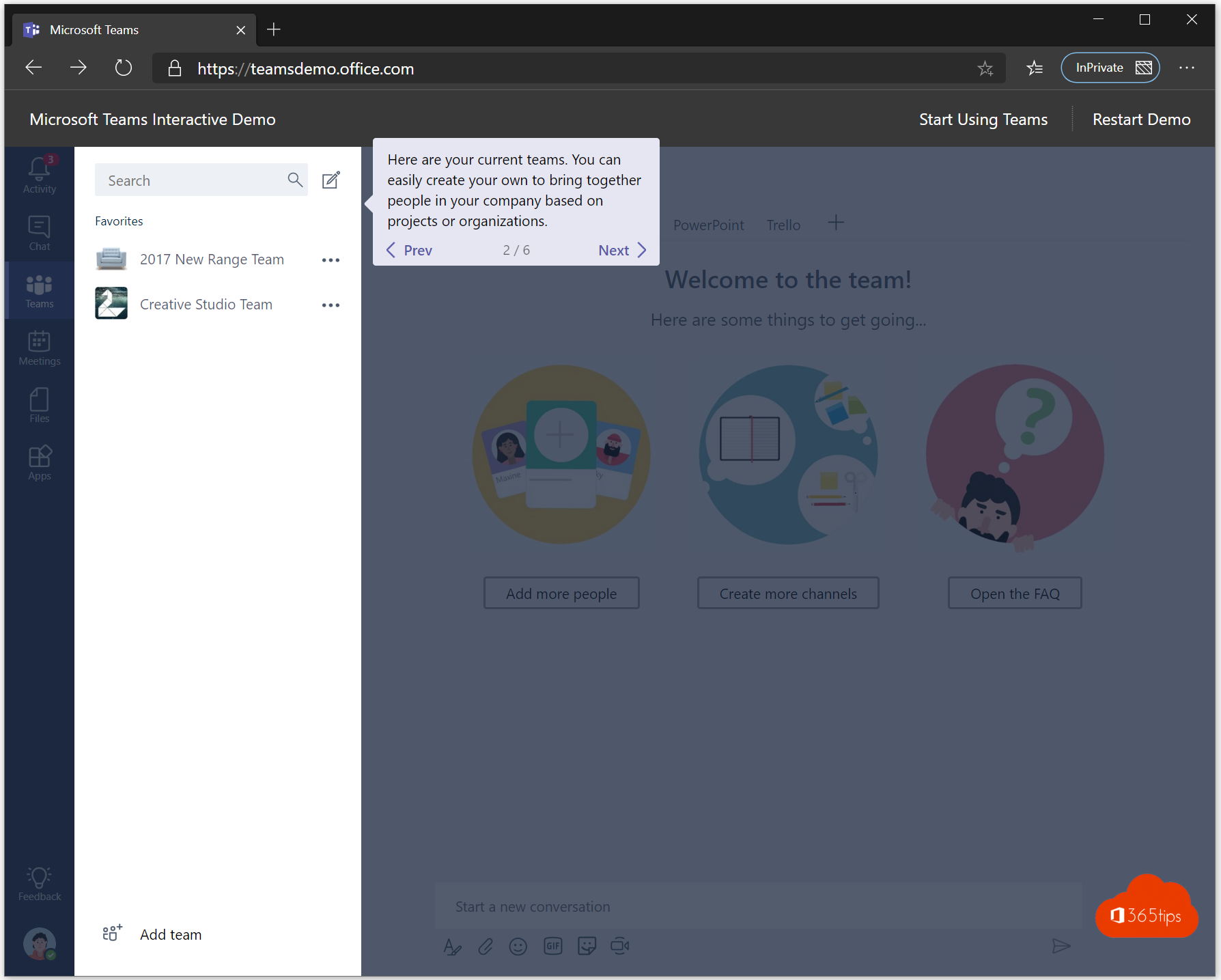
Task: Open the GIF picker
Action: pos(552,946)
